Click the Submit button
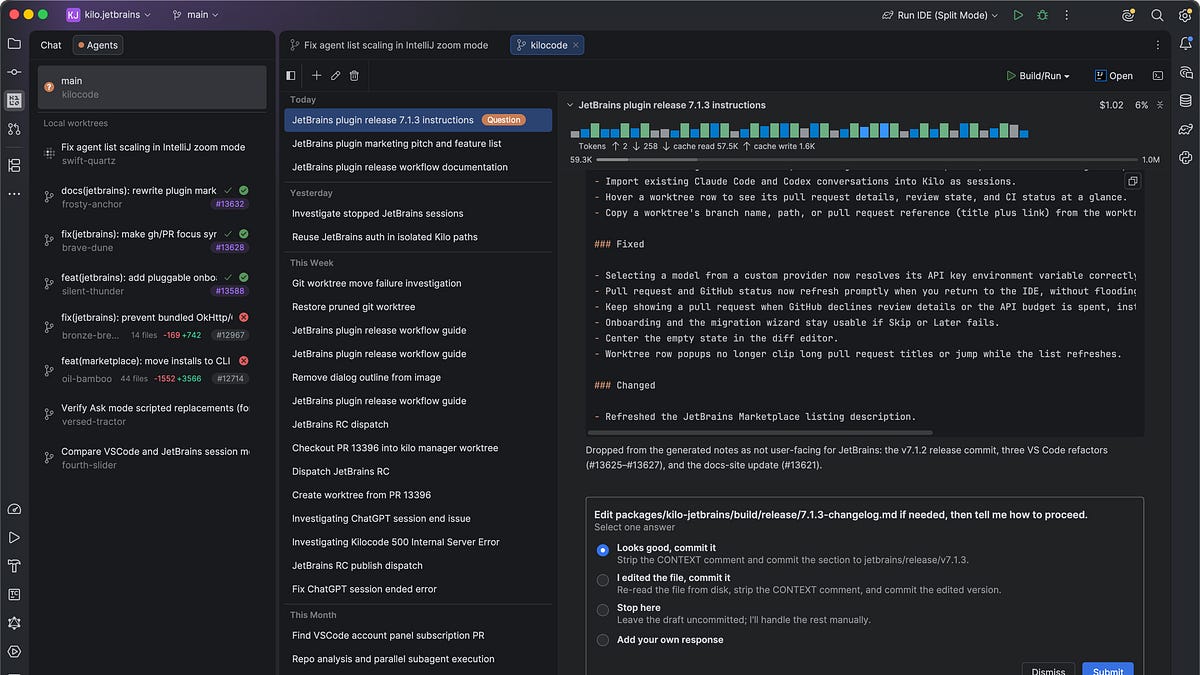This screenshot has width=1200, height=675. click(x=1108, y=670)
